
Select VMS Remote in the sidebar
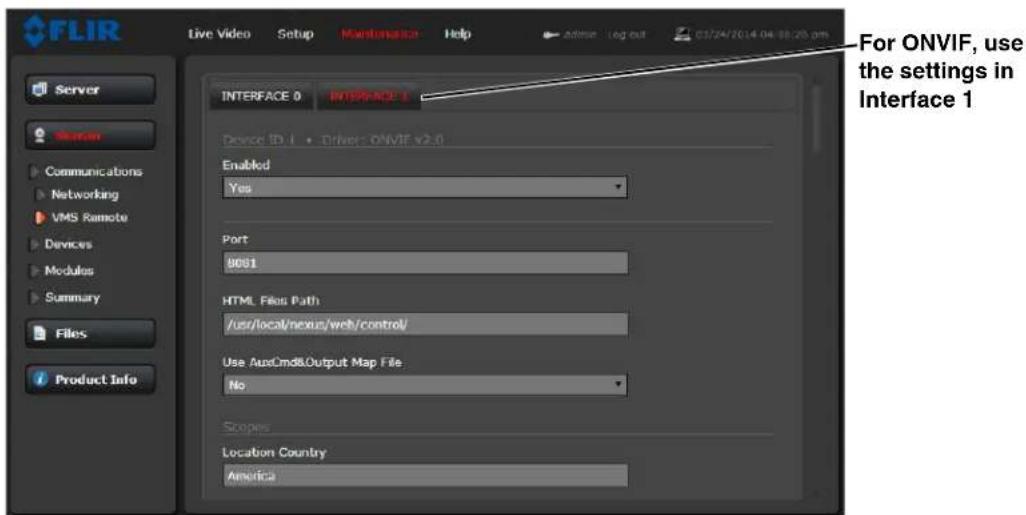click(x=90, y=217)
